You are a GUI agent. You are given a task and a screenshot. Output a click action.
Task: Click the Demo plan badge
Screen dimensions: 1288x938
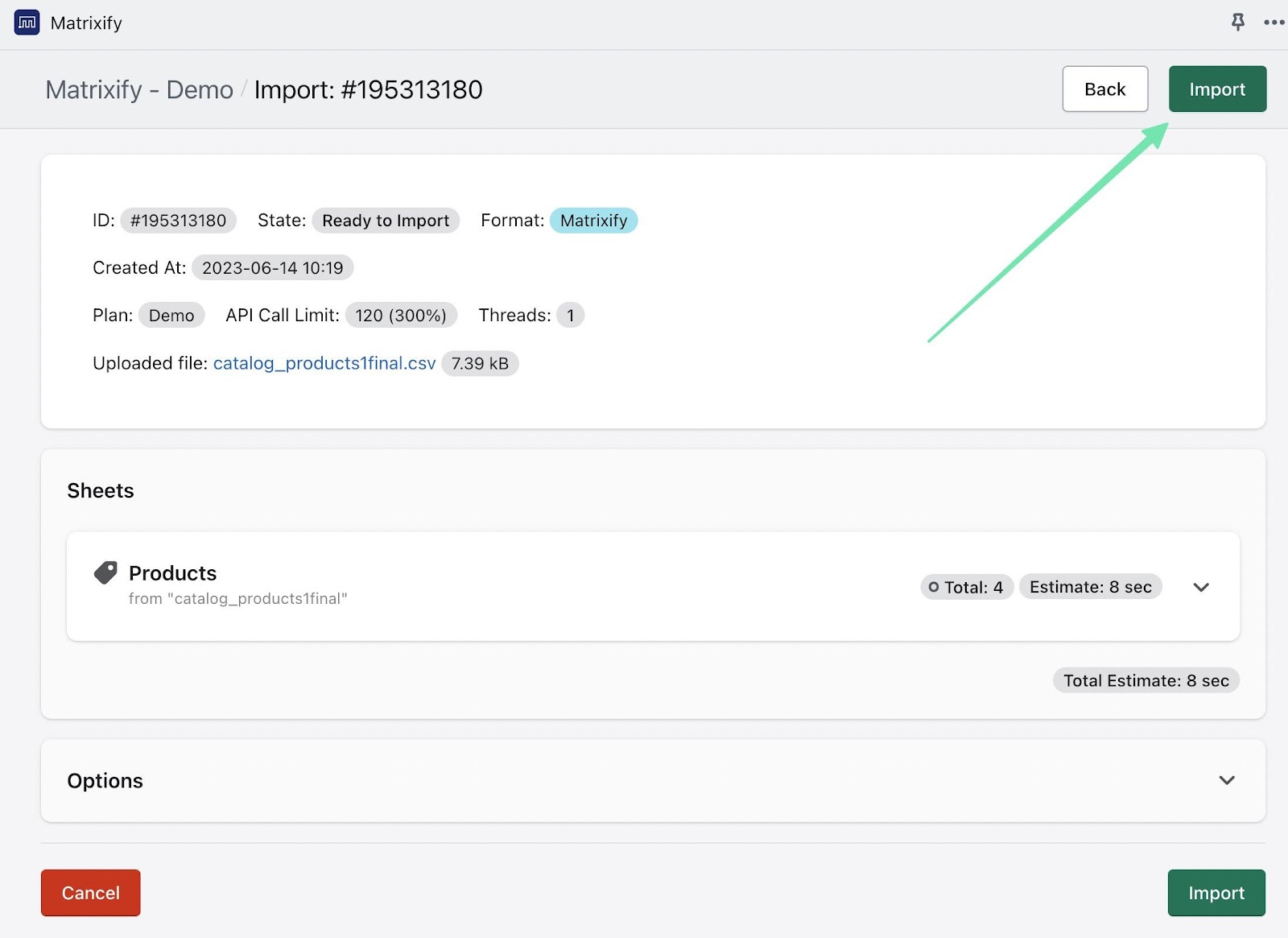(x=171, y=315)
